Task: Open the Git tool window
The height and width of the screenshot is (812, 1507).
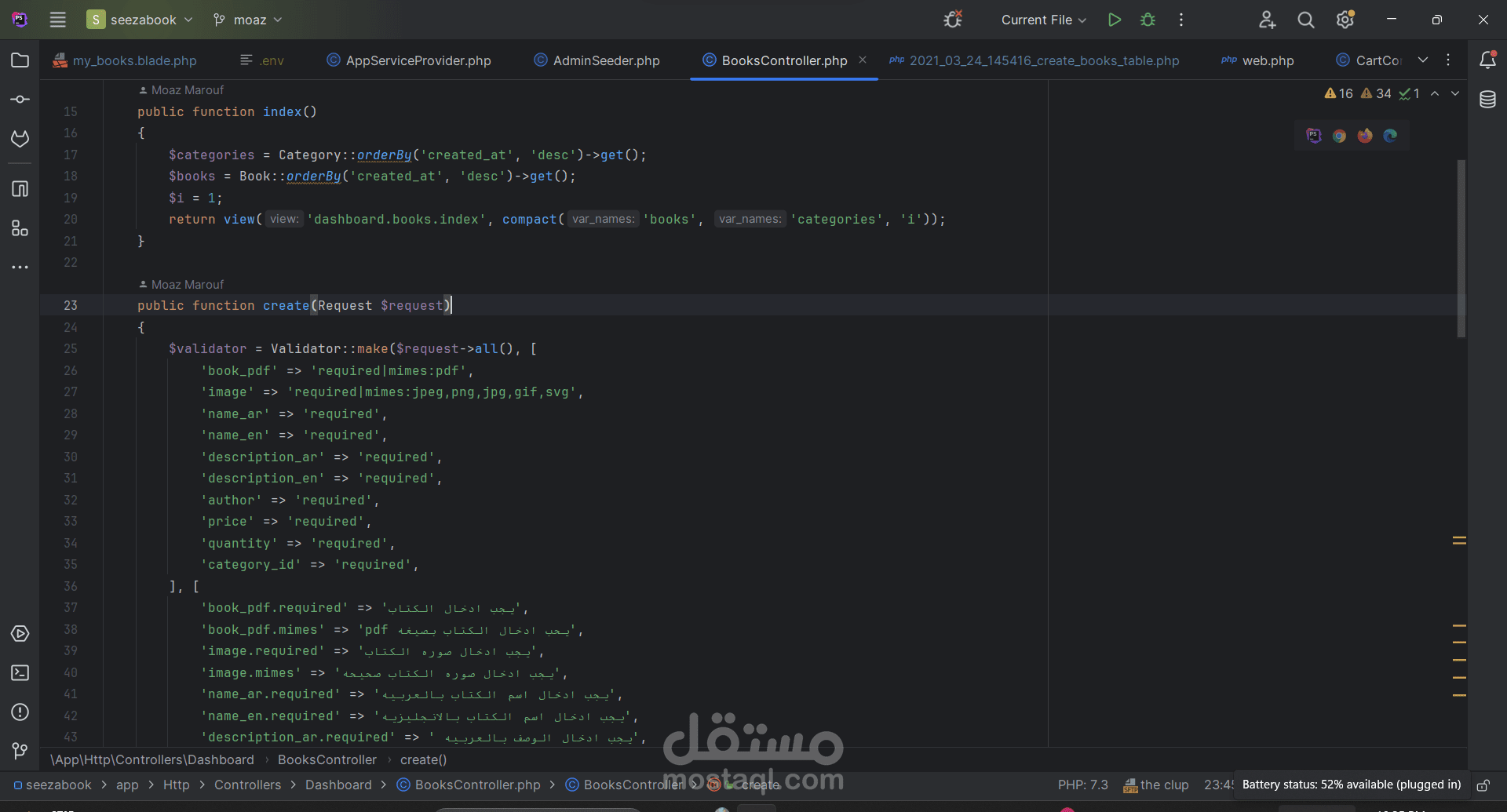Action: coord(20,752)
